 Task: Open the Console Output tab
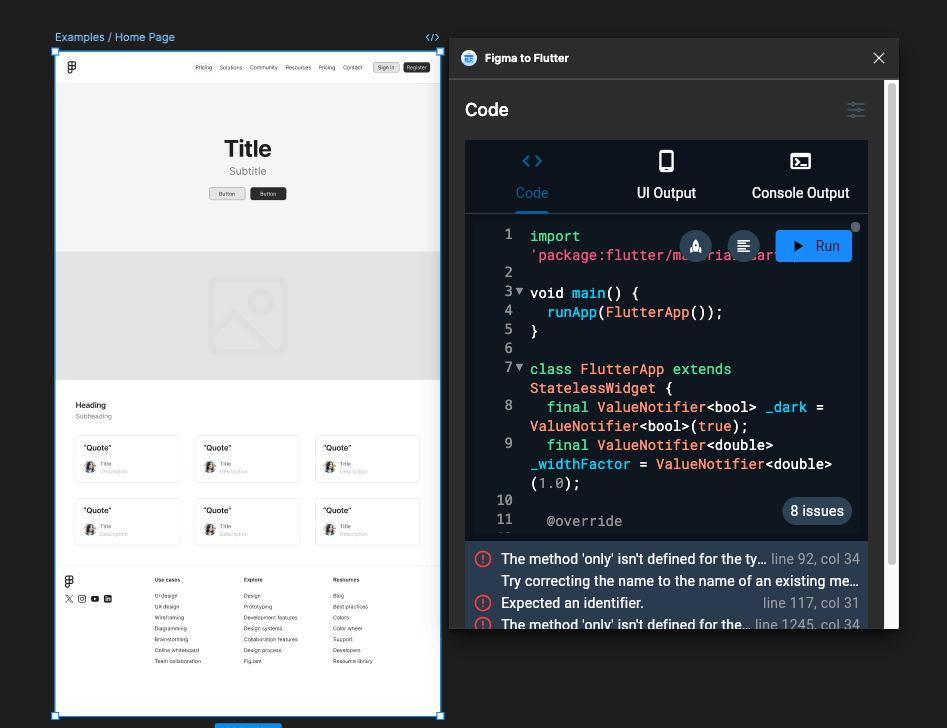pos(800,177)
